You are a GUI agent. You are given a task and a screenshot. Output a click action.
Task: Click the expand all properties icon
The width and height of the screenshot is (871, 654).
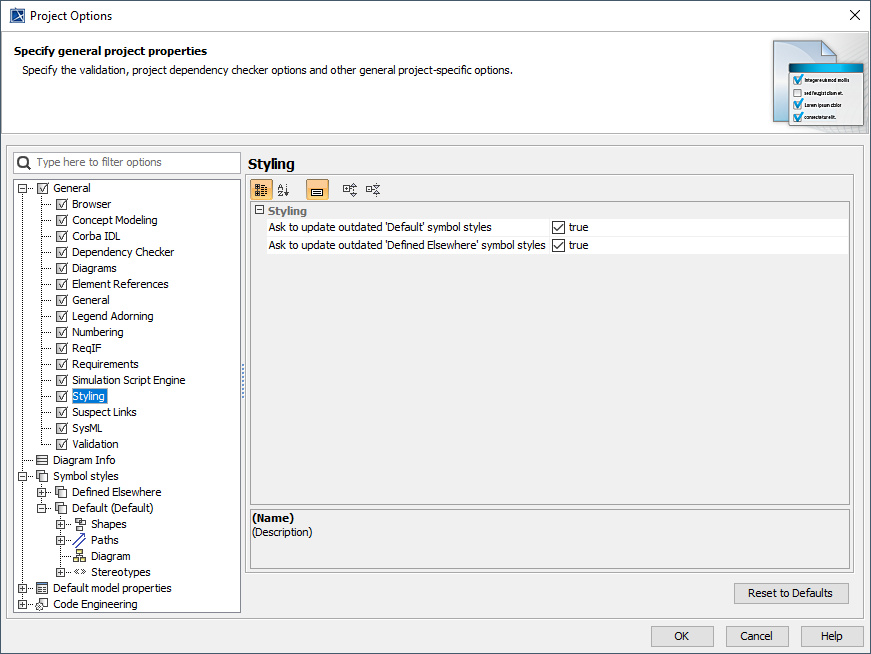pos(350,189)
